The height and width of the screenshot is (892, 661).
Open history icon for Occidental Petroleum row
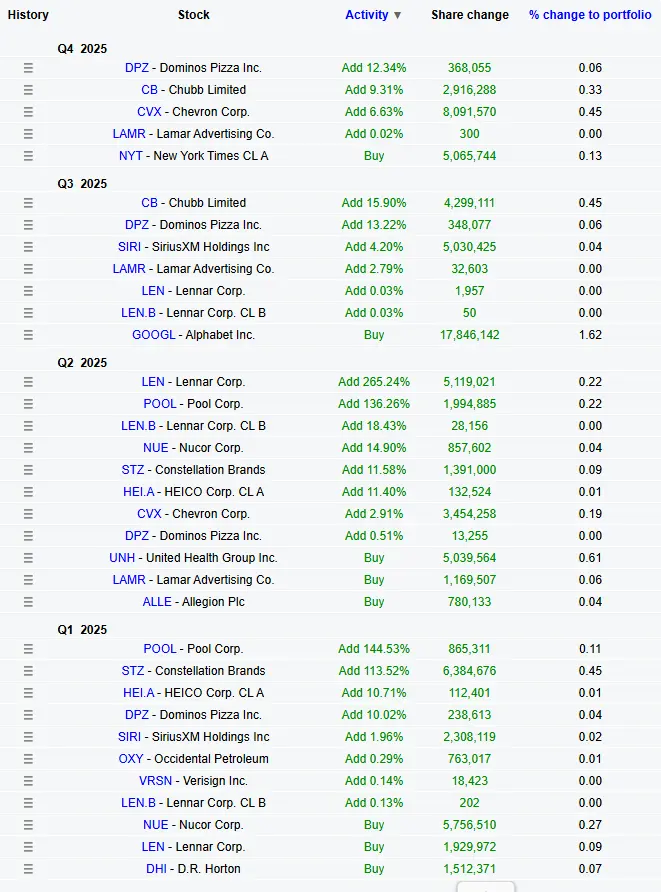(x=27, y=759)
